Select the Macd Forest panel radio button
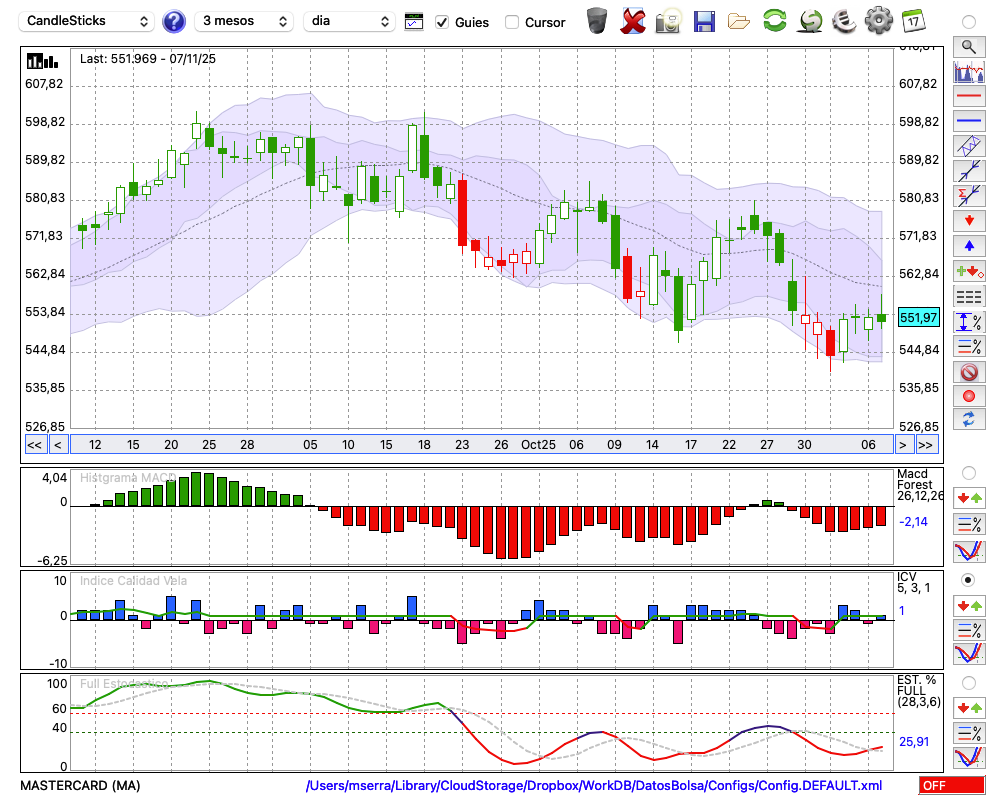The height and width of the screenshot is (800, 1000). coord(969,473)
